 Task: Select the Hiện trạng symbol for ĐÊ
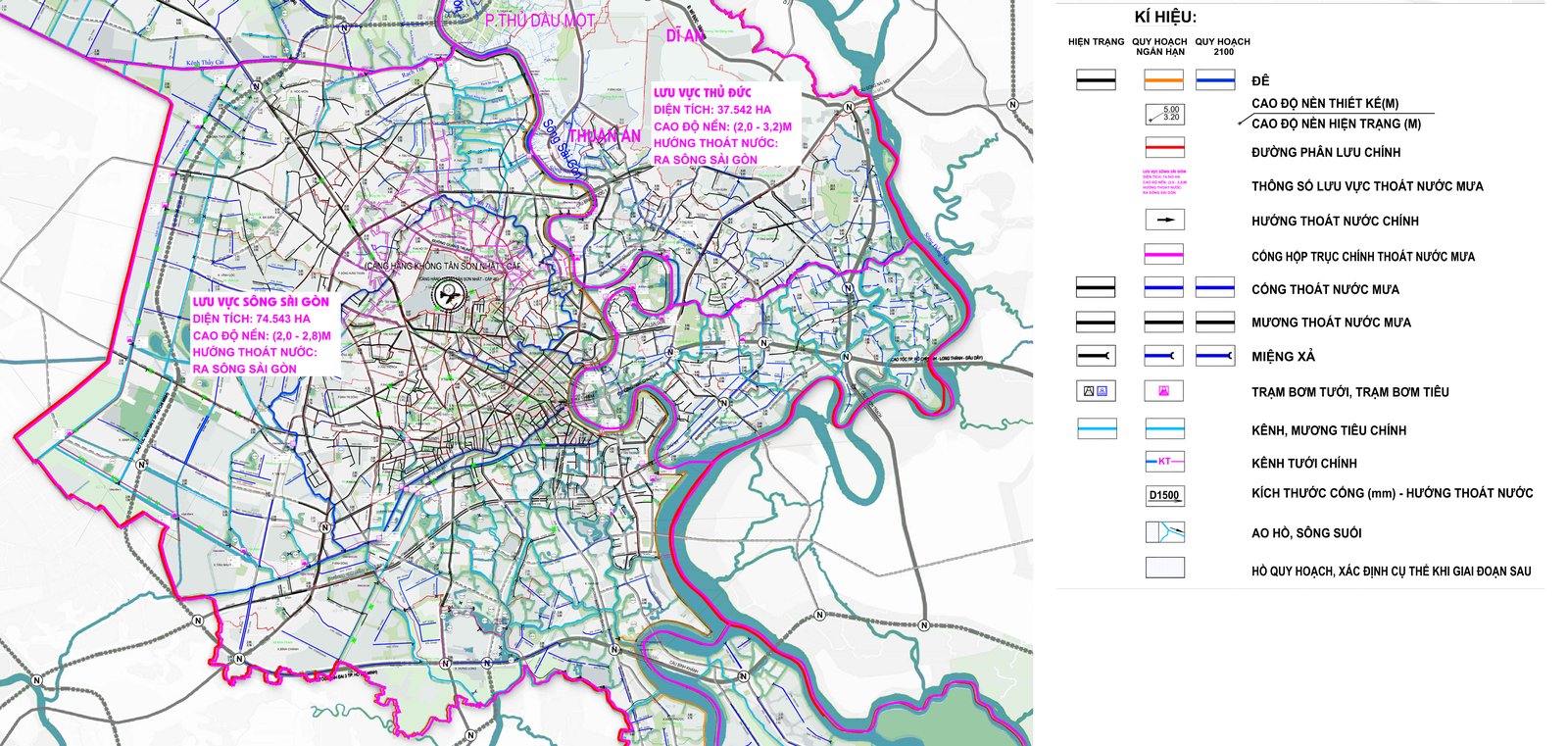[1096, 79]
